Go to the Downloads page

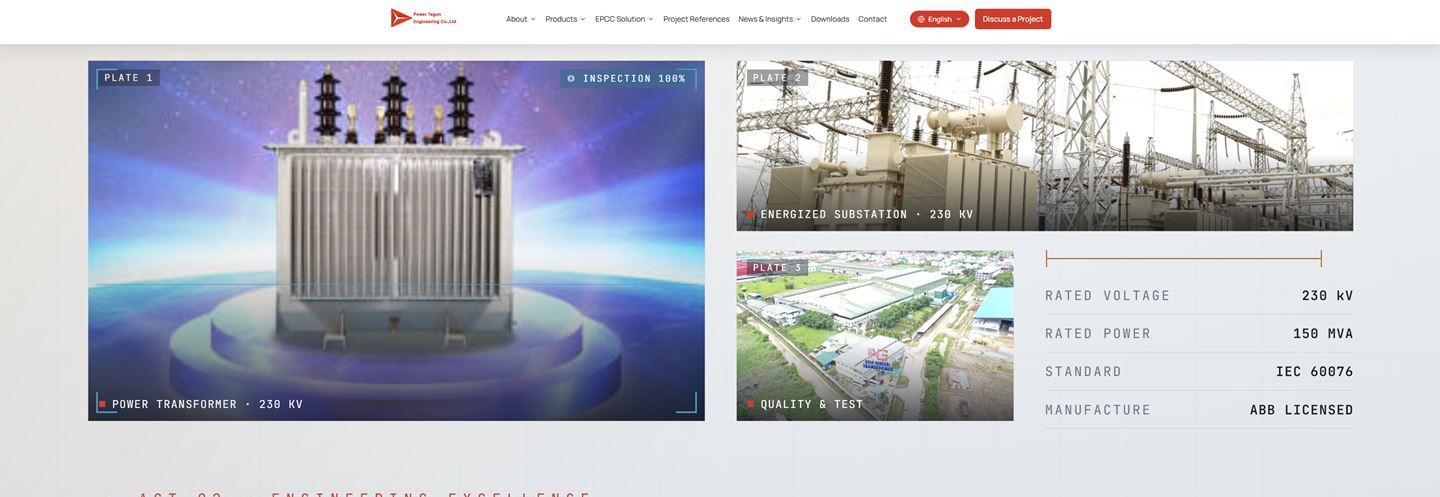pyautogui.click(x=830, y=19)
